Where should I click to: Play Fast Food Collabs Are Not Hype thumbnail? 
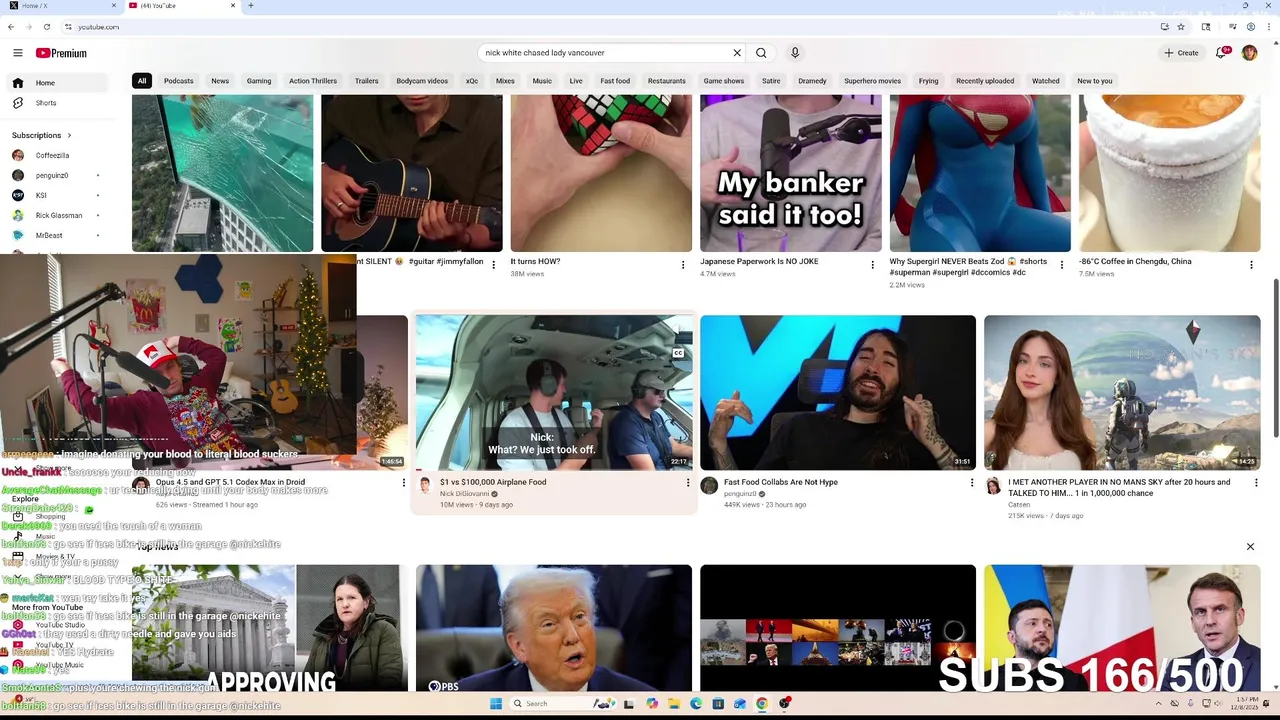click(x=838, y=393)
